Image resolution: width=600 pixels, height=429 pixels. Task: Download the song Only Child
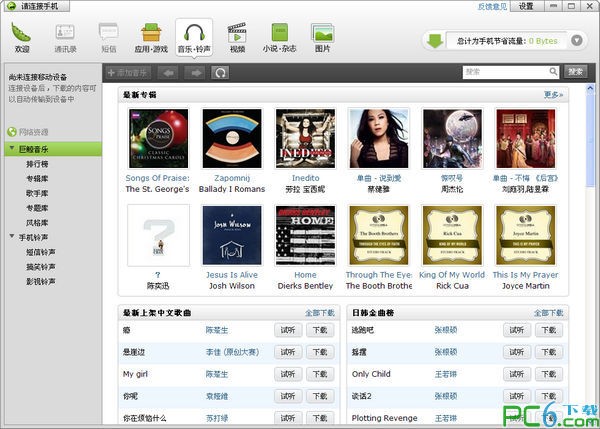549,374
